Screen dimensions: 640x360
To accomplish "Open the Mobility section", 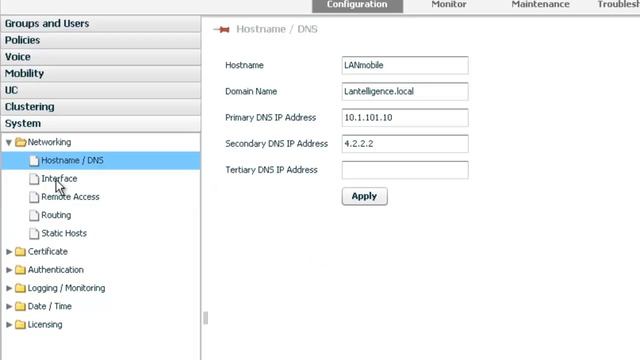I will [x=101, y=73].
